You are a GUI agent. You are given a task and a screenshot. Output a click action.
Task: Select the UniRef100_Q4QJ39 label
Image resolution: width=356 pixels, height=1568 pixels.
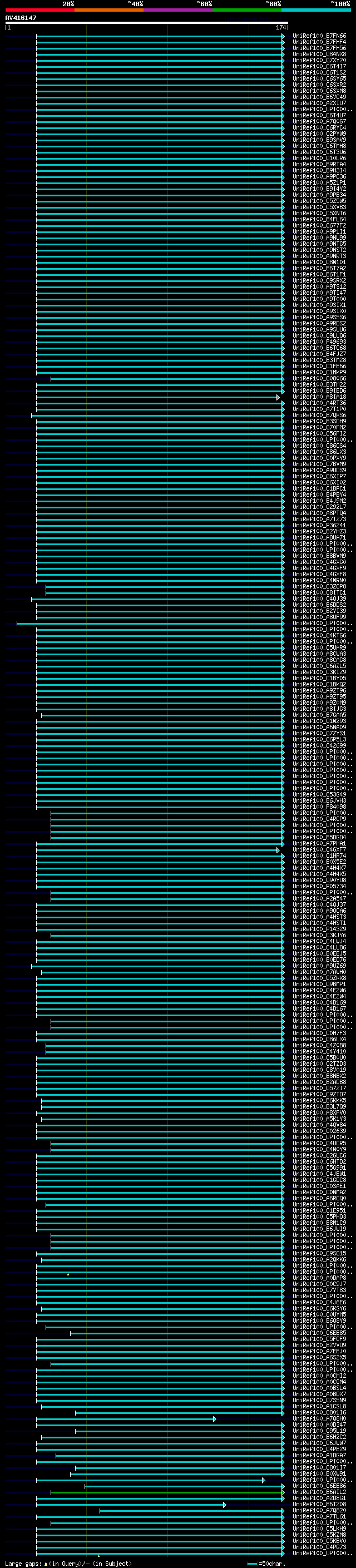(x=319, y=598)
